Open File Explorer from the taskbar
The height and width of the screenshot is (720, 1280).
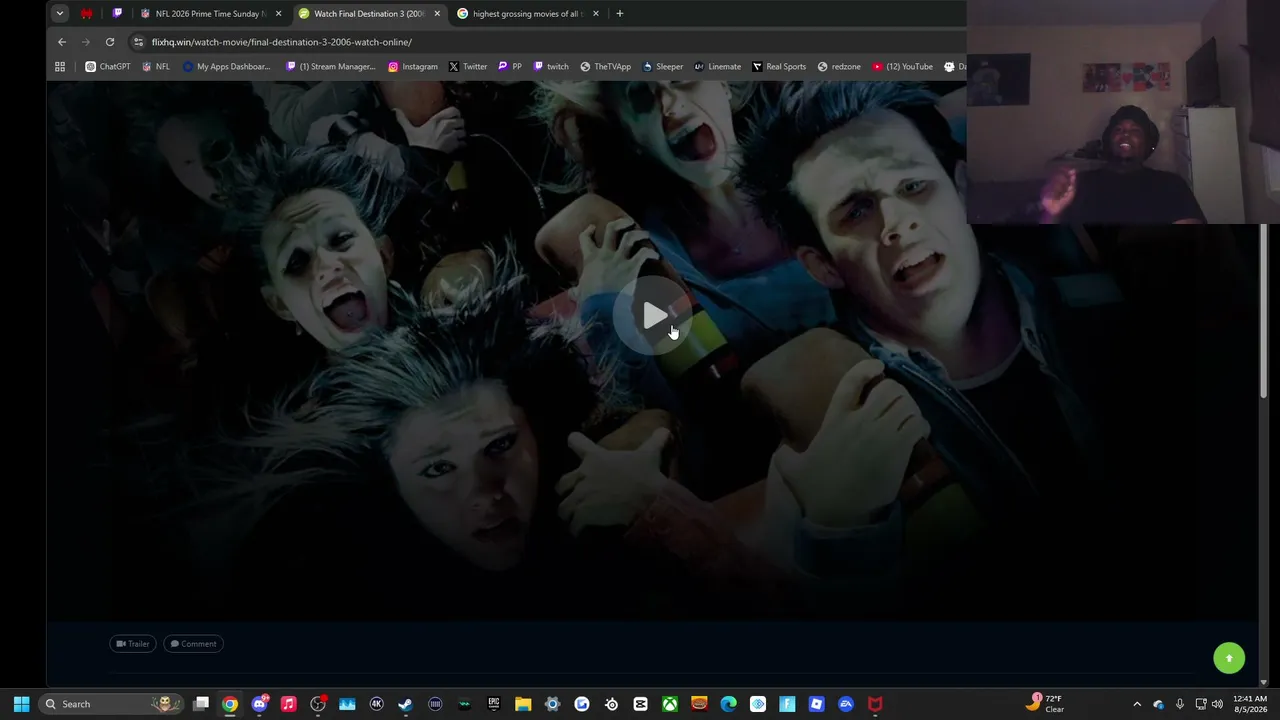(x=523, y=704)
